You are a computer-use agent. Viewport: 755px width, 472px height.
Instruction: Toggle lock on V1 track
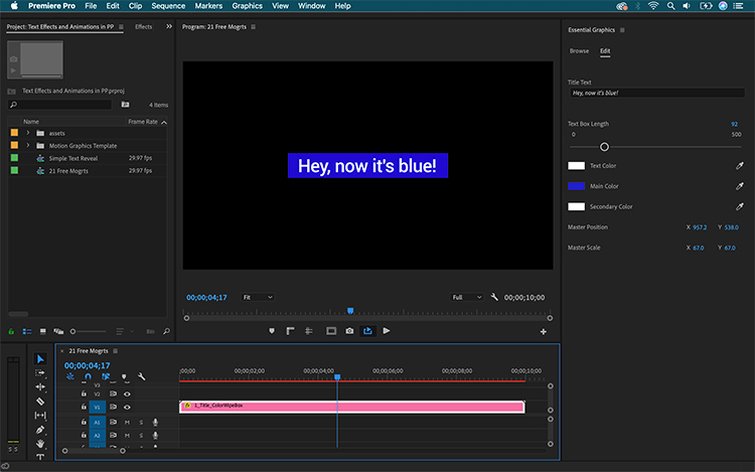point(84,407)
